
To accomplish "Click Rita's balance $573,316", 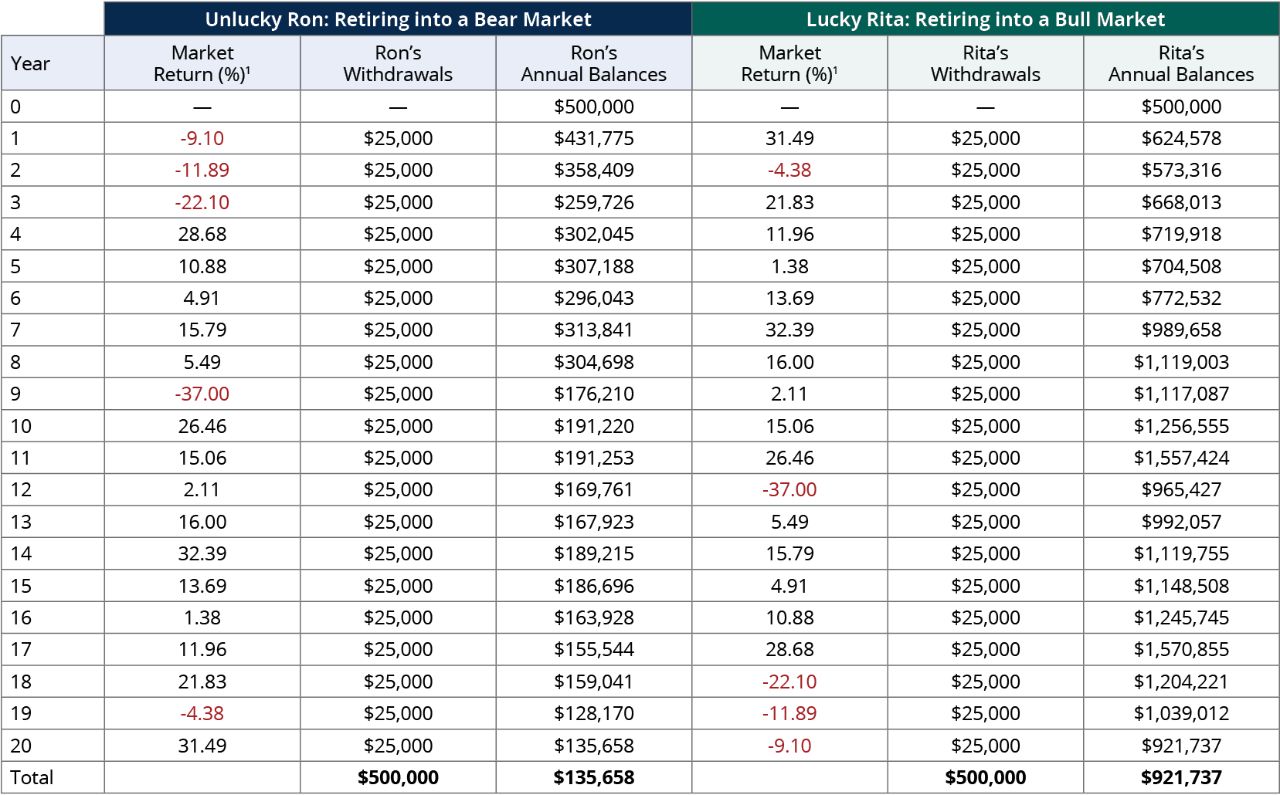I will click(1181, 170).
